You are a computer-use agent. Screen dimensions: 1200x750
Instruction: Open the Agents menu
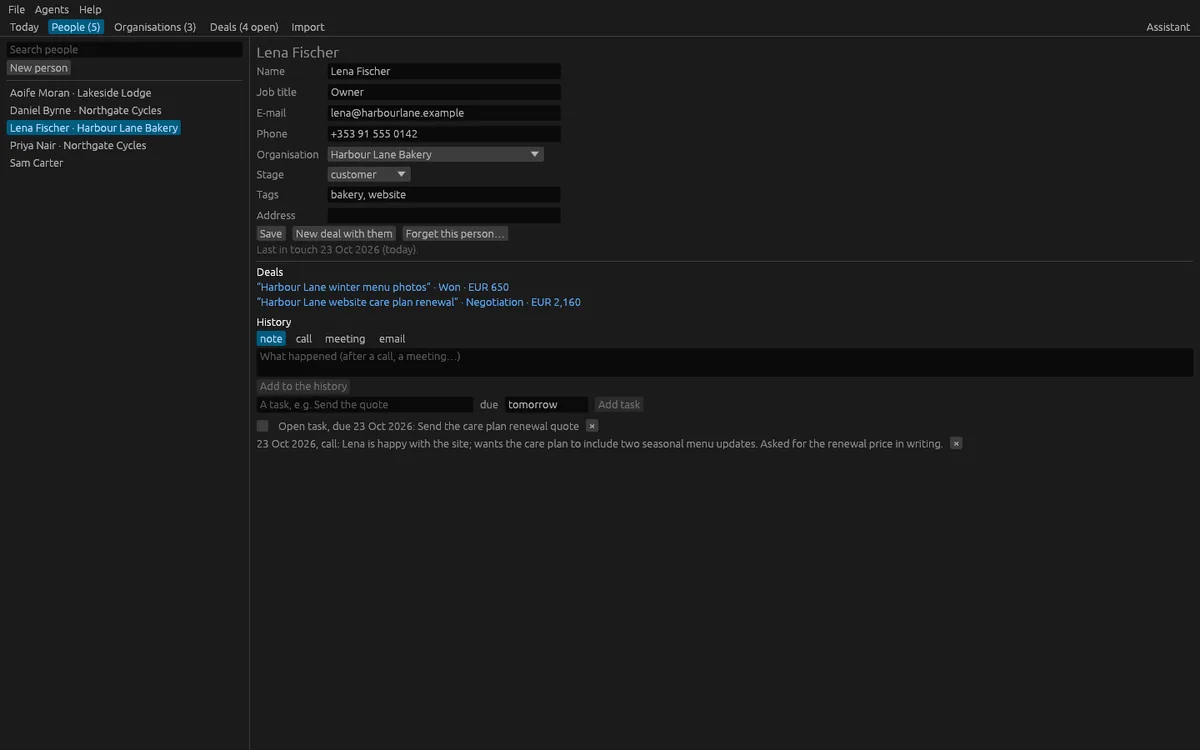click(x=52, y=9)
